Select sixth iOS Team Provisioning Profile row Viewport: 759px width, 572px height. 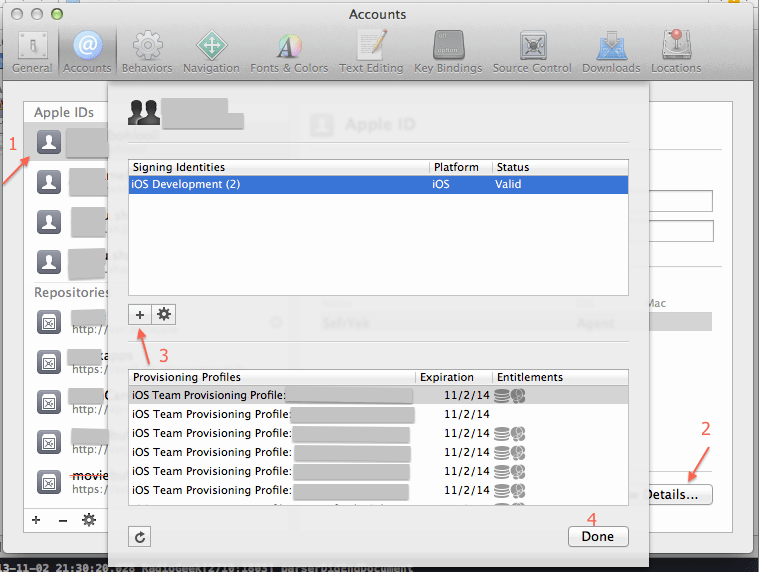pyautogui.click(x=379, y=490)
